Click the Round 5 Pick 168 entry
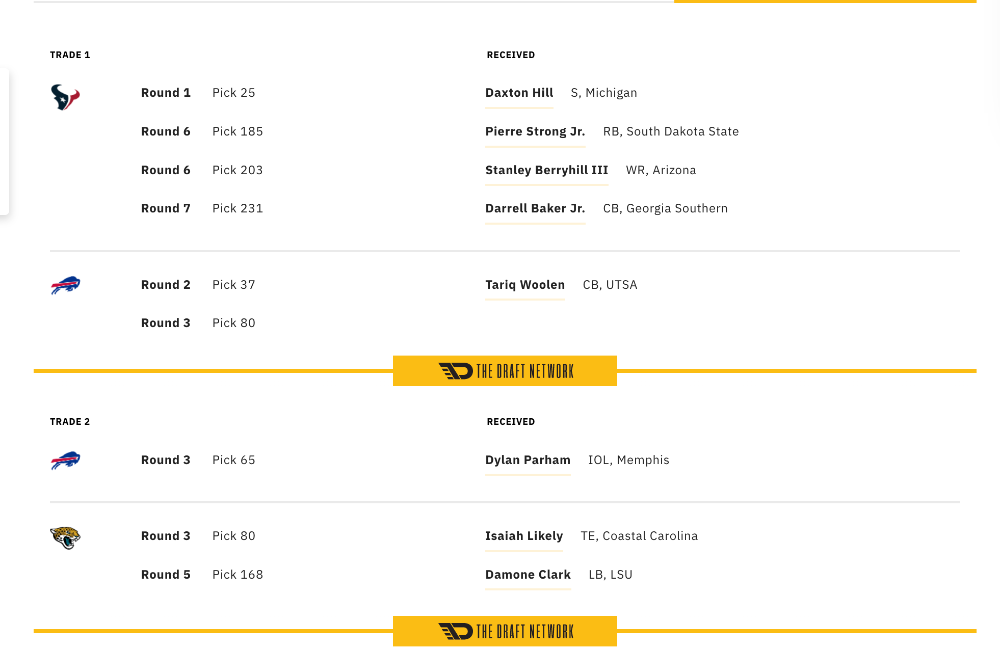The image size is (1000, 650). point(202,575)
